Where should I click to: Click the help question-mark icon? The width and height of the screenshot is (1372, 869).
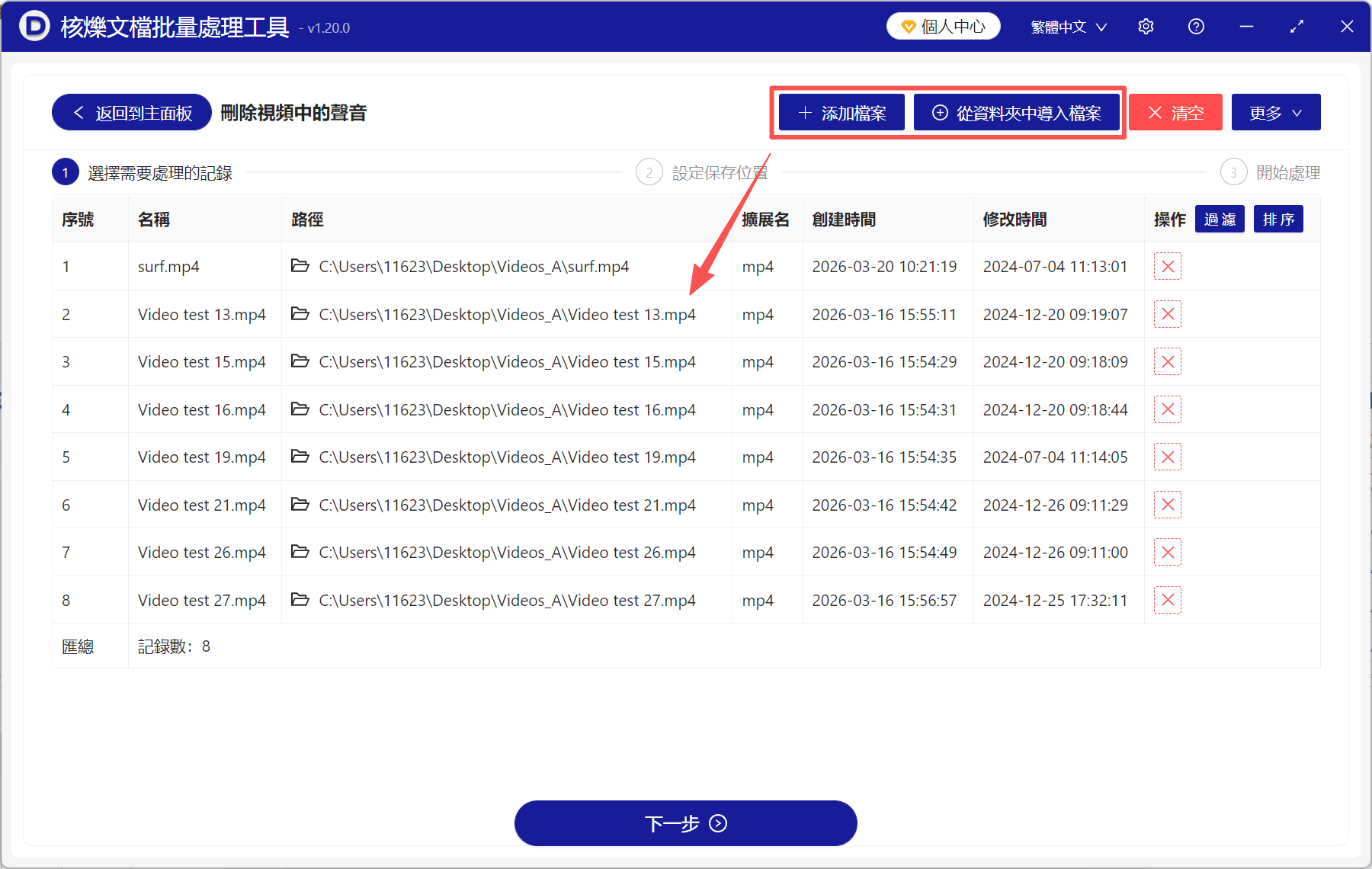point(1196,26)
